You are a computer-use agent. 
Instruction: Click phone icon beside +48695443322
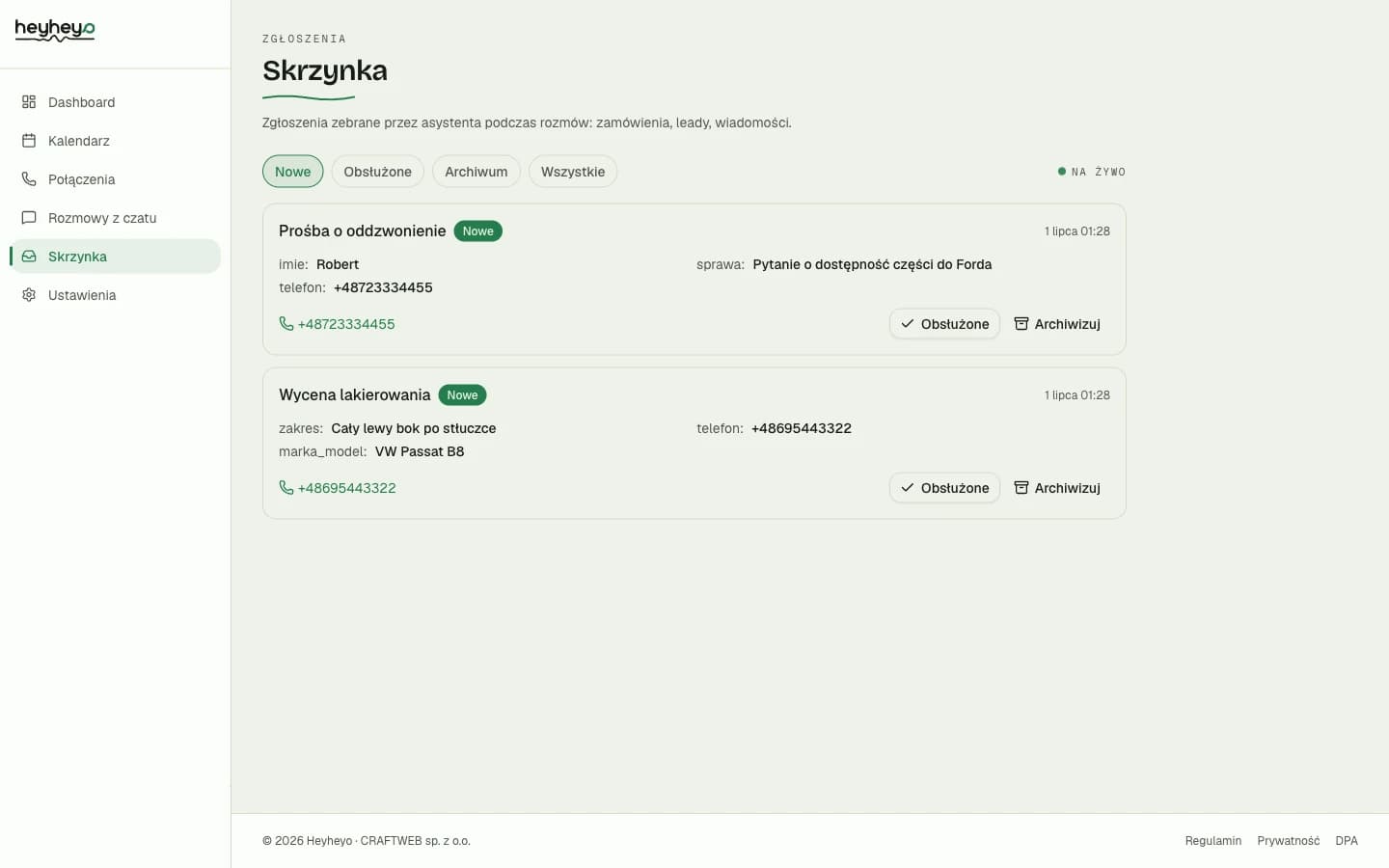(x=286, y=488)
